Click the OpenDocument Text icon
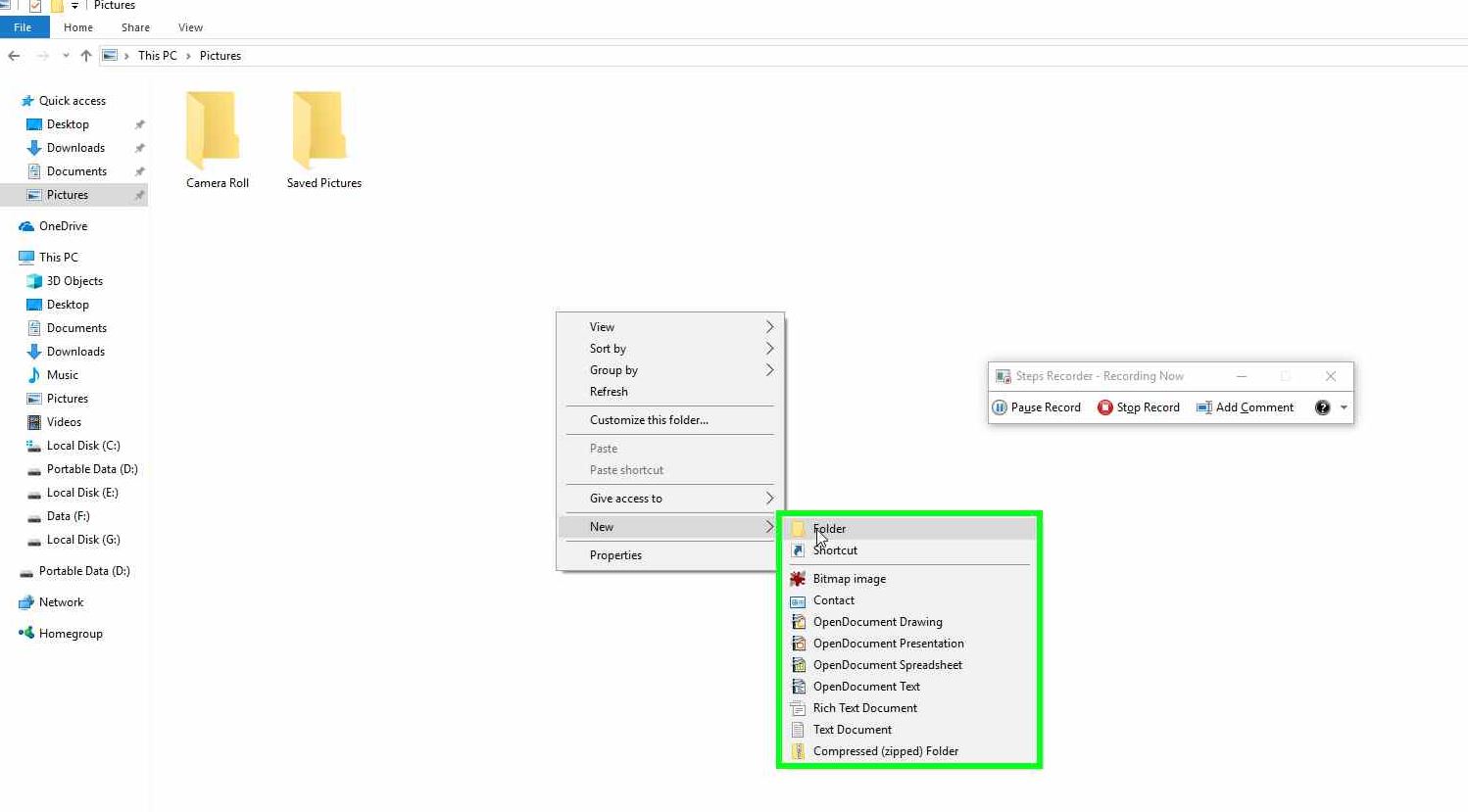 [798, 687]
